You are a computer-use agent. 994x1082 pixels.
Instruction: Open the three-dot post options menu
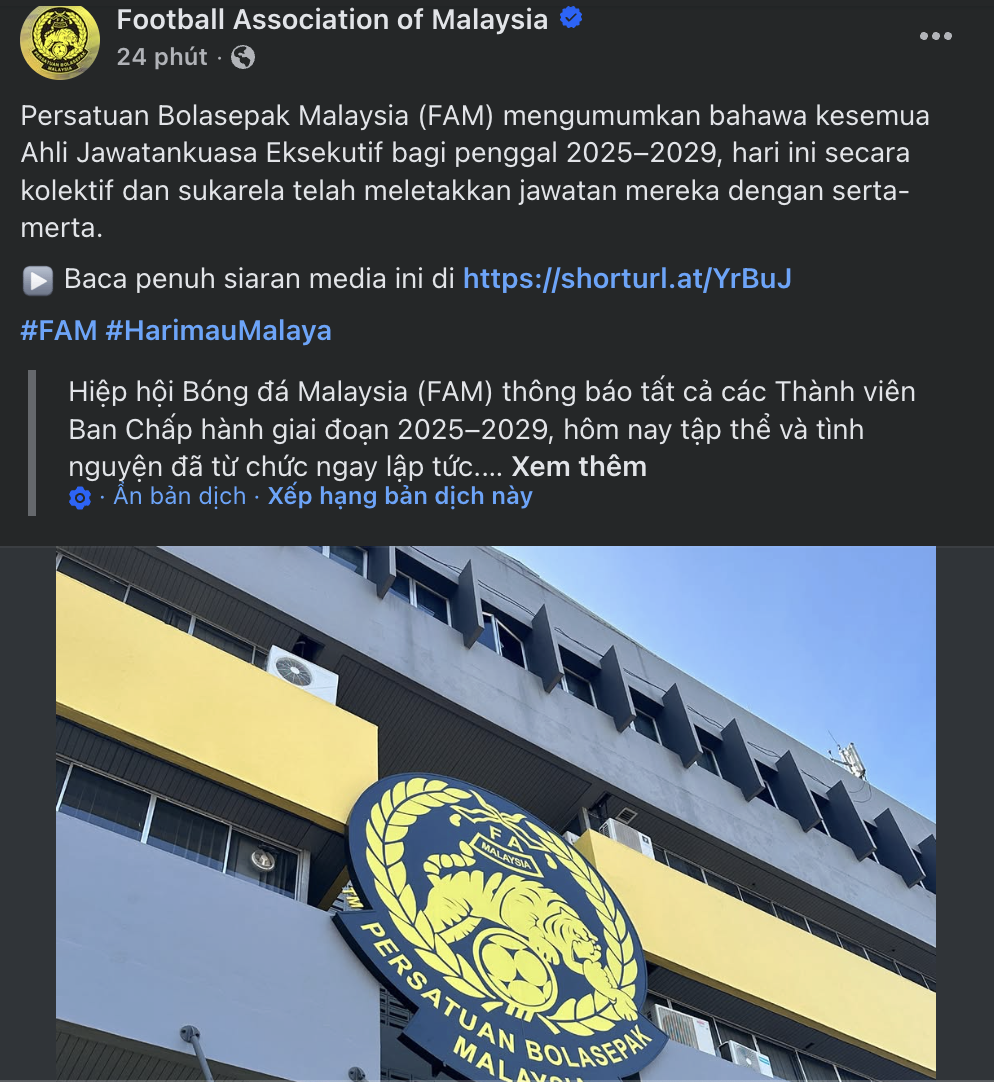pyautogui.click(x=935, y=36)
